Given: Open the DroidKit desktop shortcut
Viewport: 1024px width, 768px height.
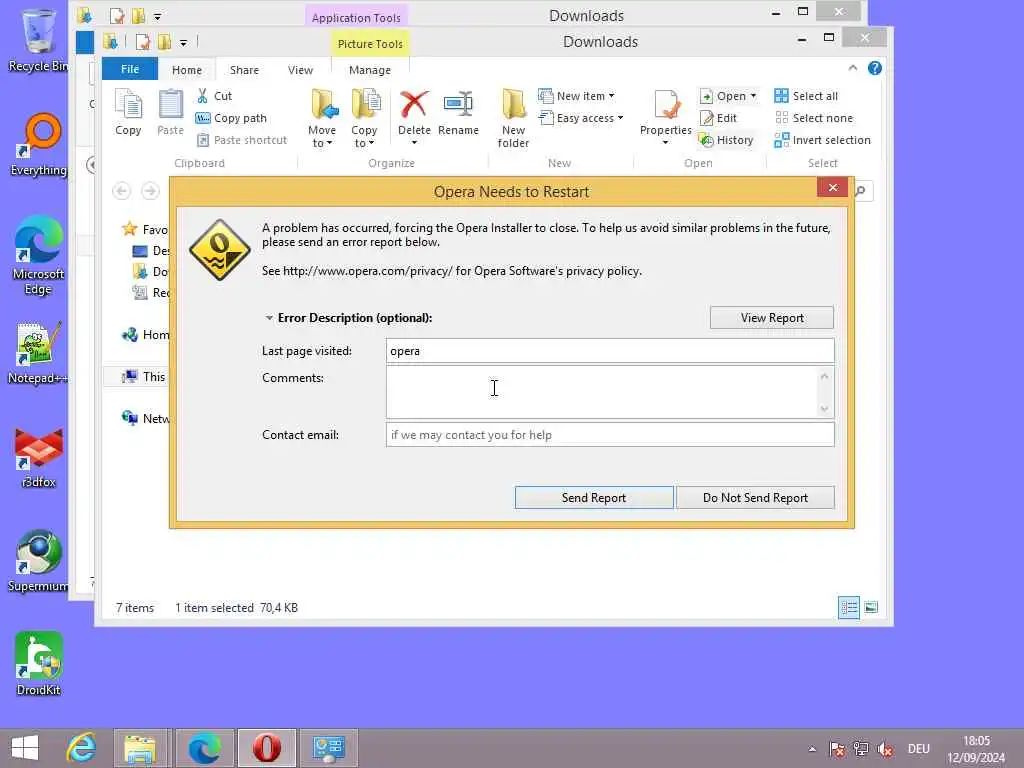Looking at the screenshot, I should point(39,665).
